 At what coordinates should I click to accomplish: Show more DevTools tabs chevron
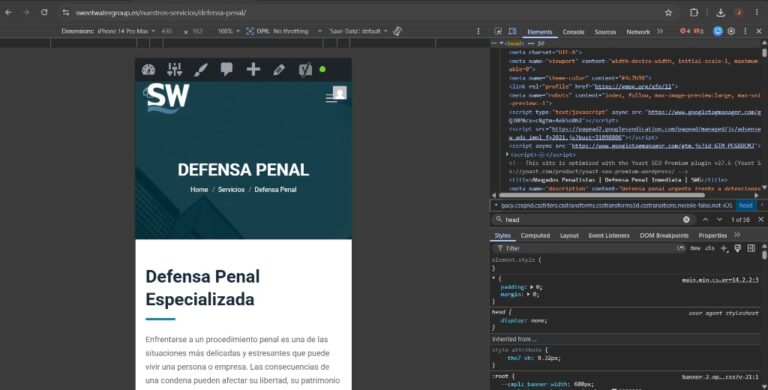coord(660,31)
